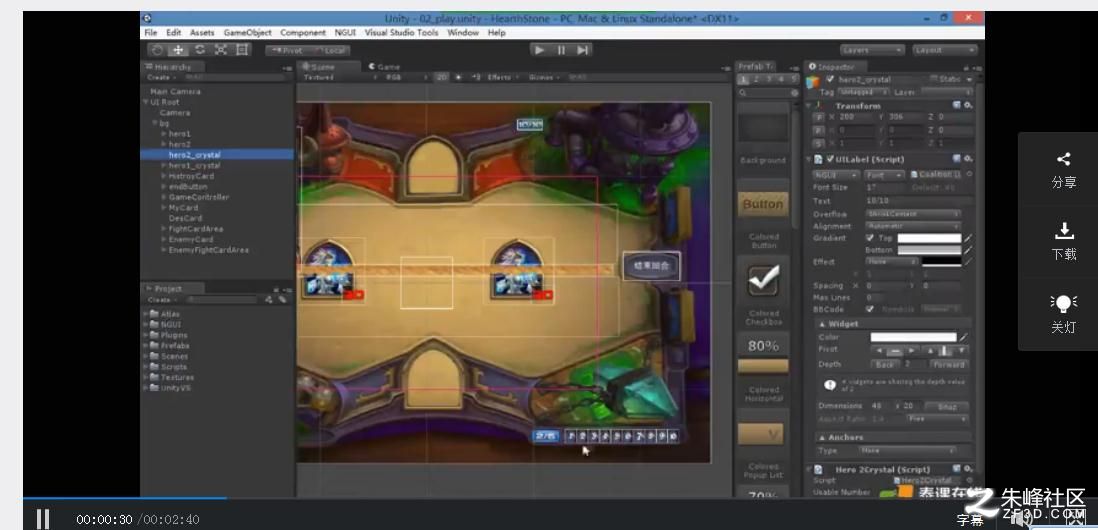The height and width of the screenshot is (530, 1098).
Task: Set pivot to horizontal left arrow
Action: [x=878, y=349]
